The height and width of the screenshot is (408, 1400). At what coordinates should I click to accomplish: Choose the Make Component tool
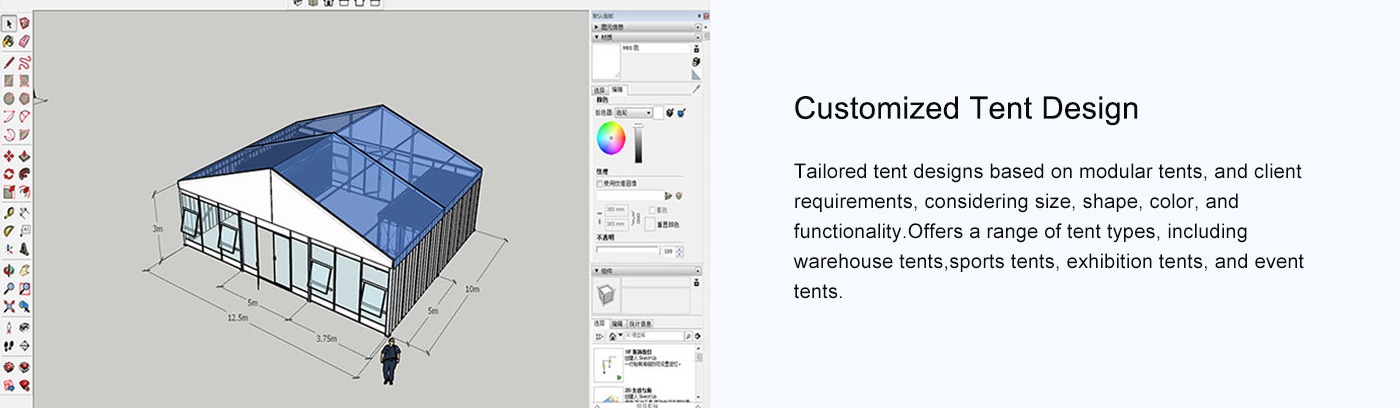point(24,23)
